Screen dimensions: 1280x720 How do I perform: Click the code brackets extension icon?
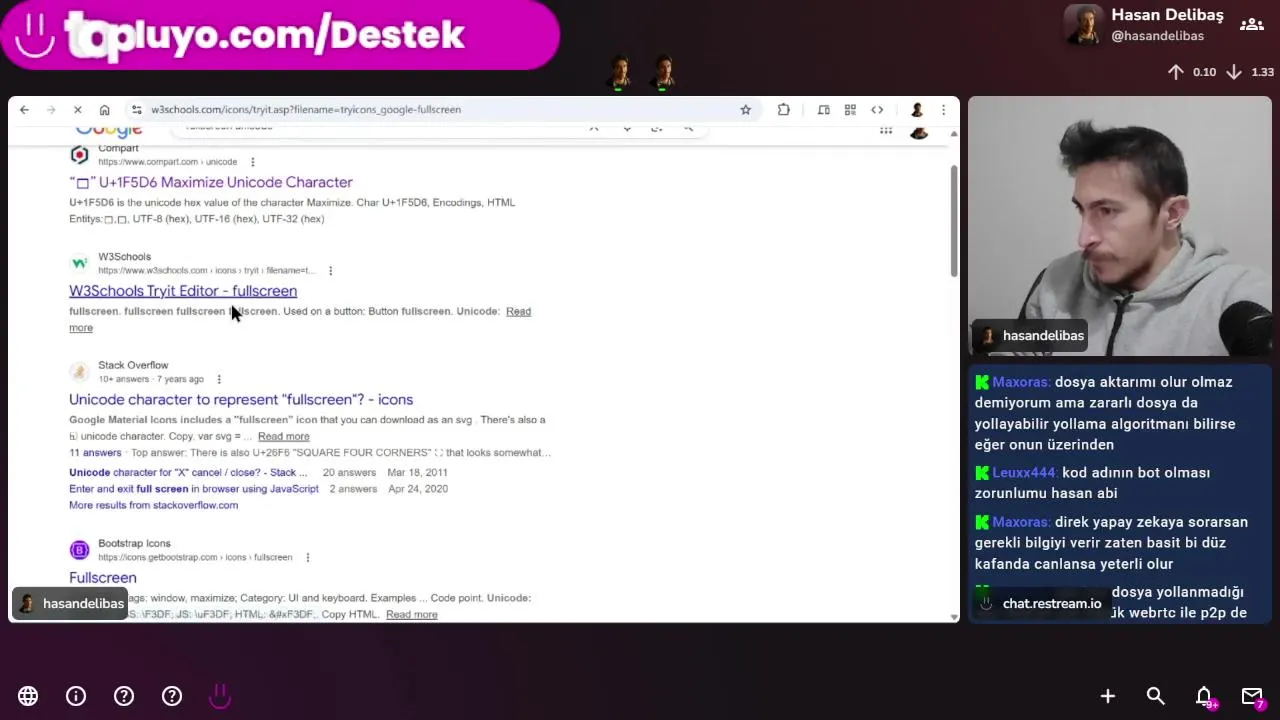tap(877, 110)
